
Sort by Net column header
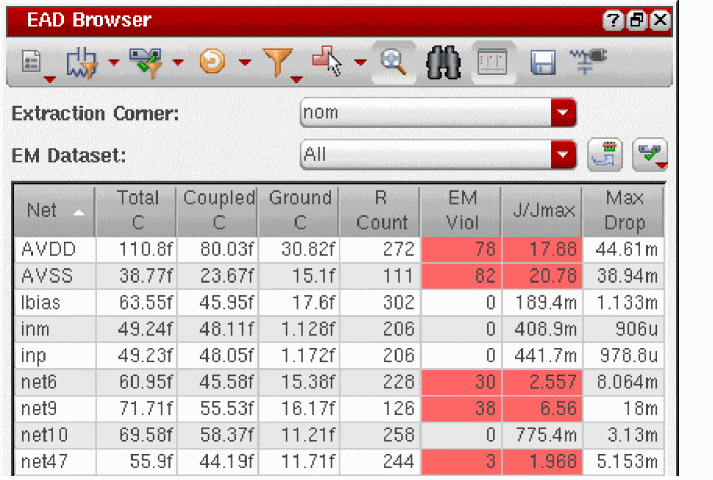point(55,211)
